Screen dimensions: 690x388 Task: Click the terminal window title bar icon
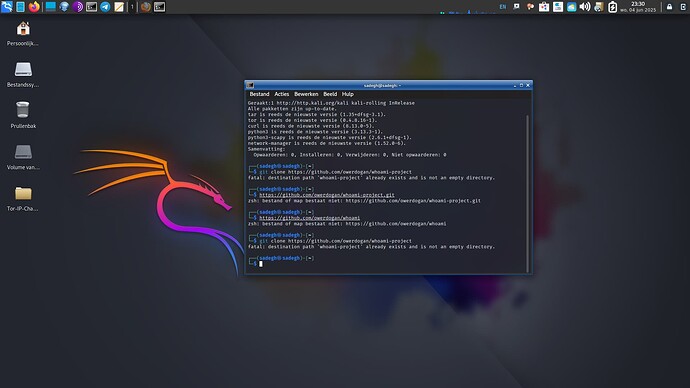pos(250,85)
